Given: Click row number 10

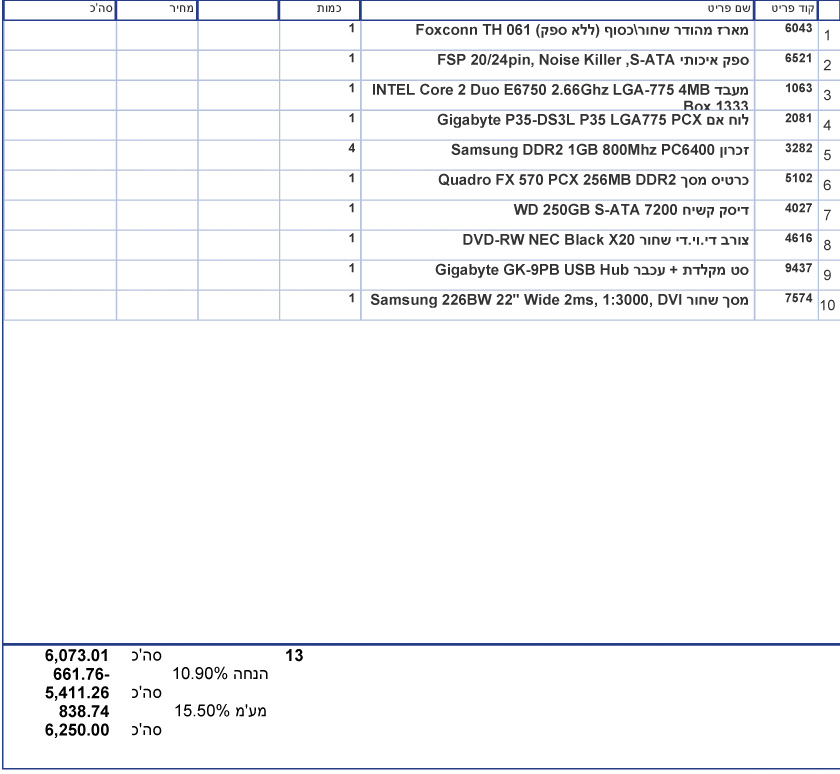Looking at the screenshot, I should 827,305.
